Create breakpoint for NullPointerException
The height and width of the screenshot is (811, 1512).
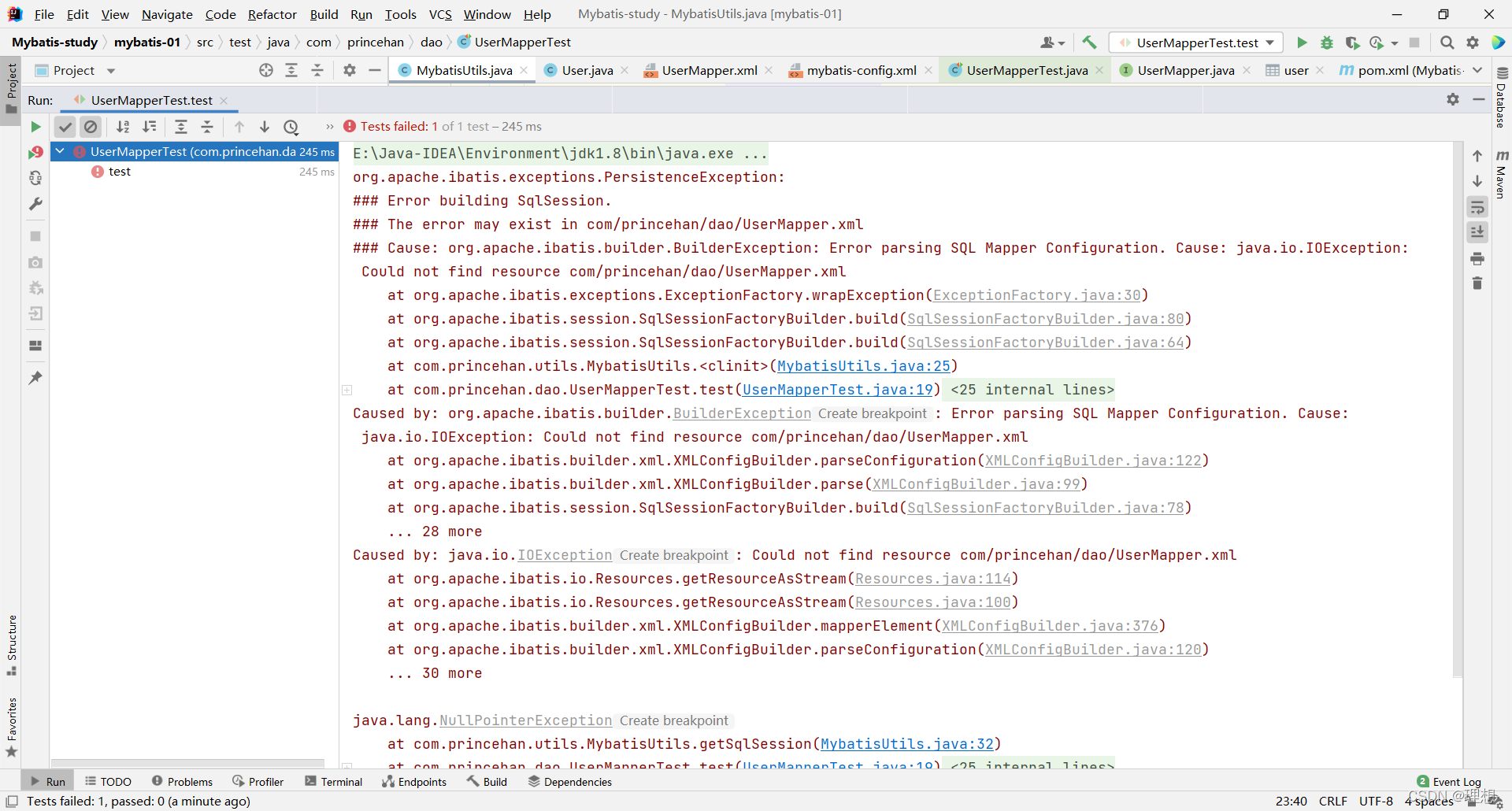pos(674,720)
